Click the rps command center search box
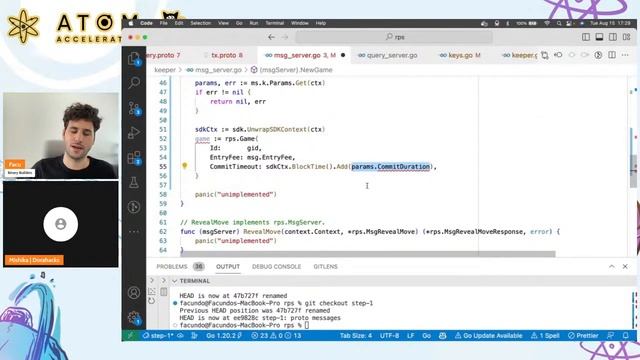640x360 pixels. click(x=394, y=37)
